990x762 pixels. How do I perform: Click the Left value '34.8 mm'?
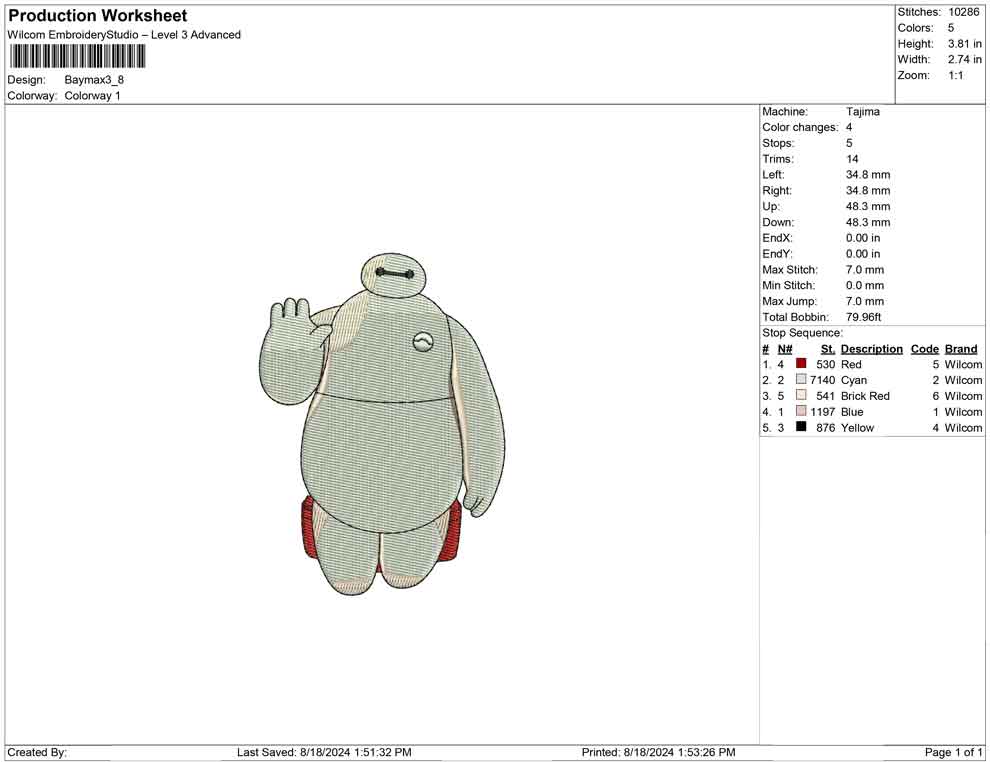click(868, 175)
